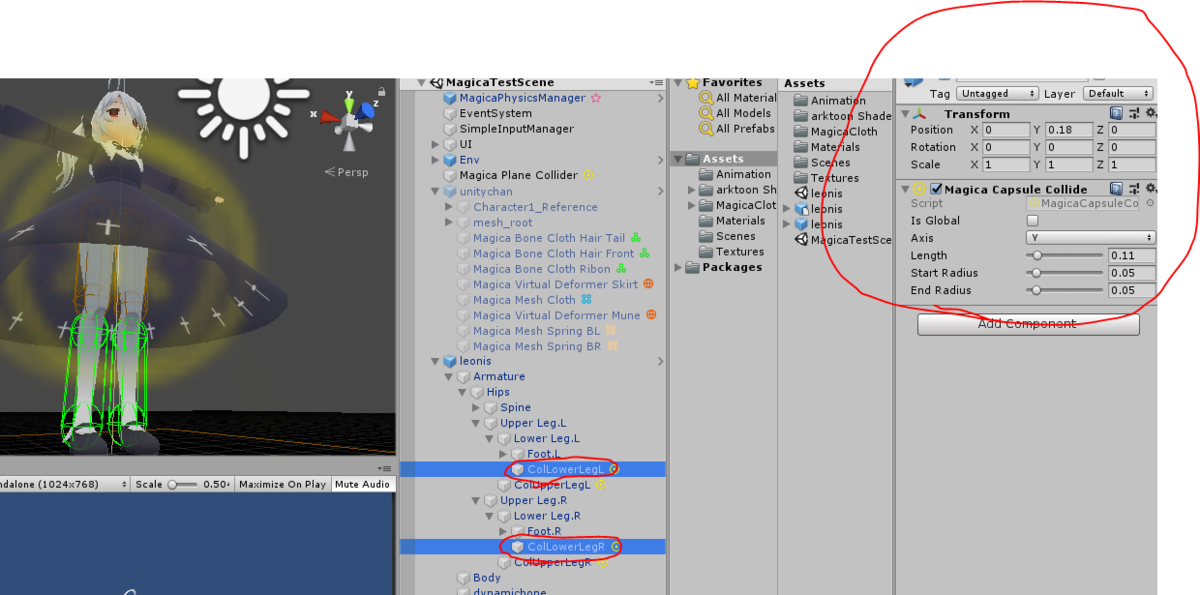This screenshot has height=595, width=1200.
Task: Toggle Mute Audio in Game view
Action: click(x=362, y=484)
